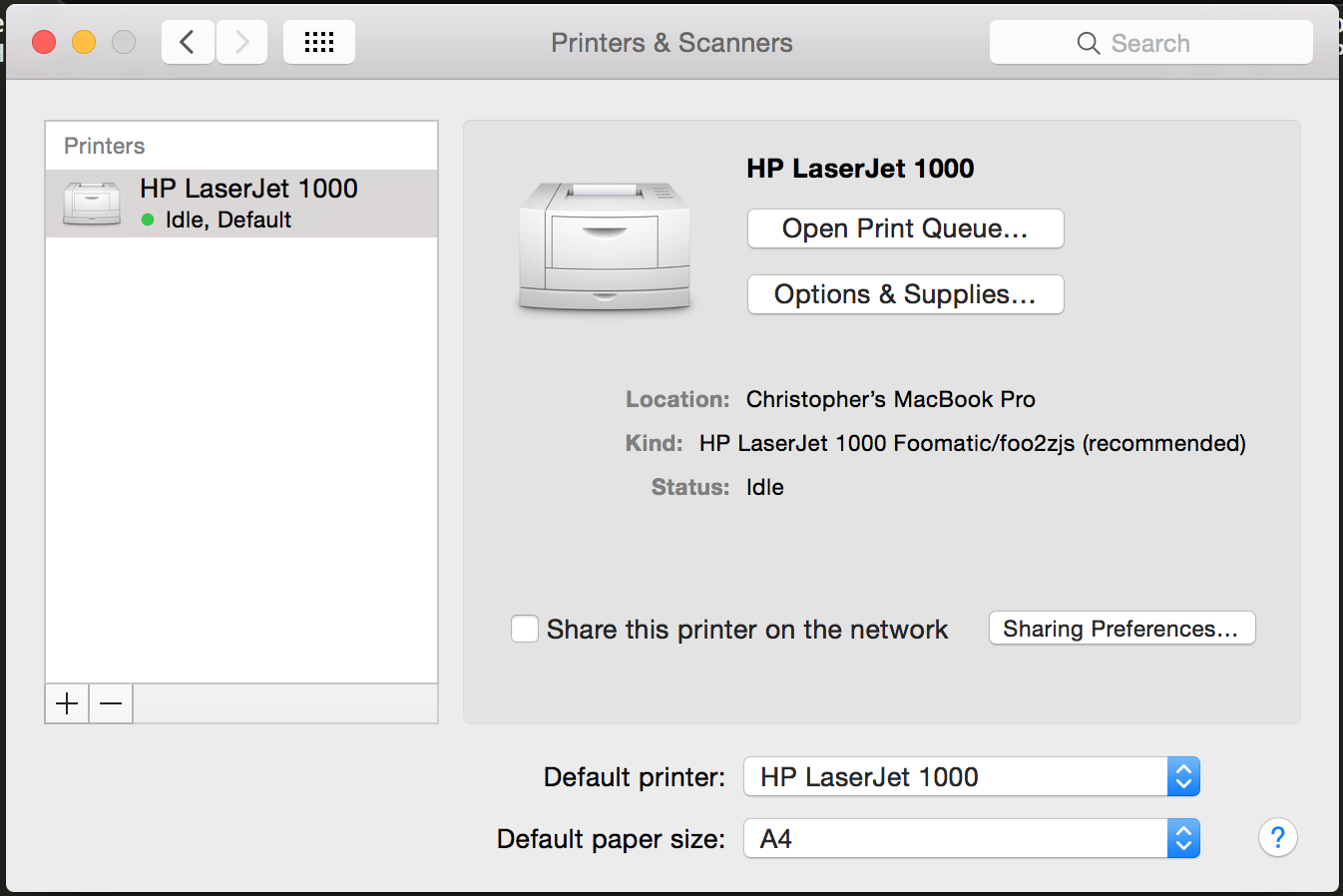Click the add printer plus button

67,704
